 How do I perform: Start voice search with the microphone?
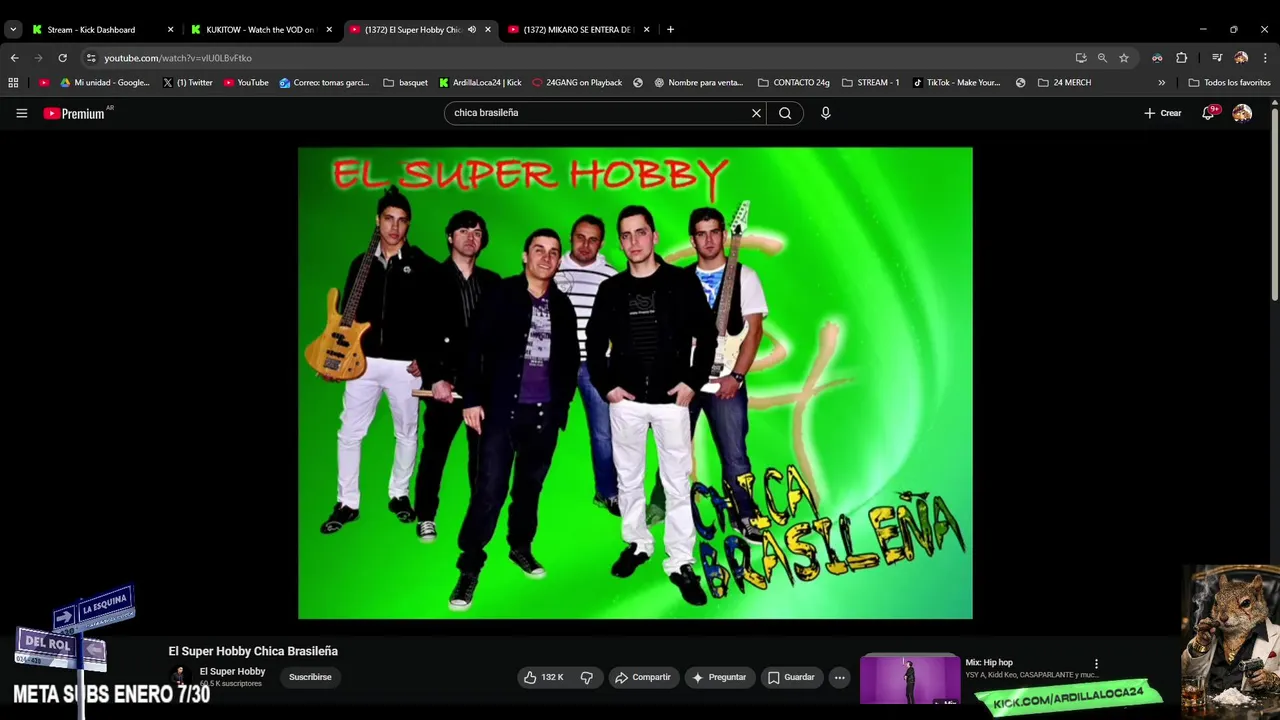coord(825,113)
